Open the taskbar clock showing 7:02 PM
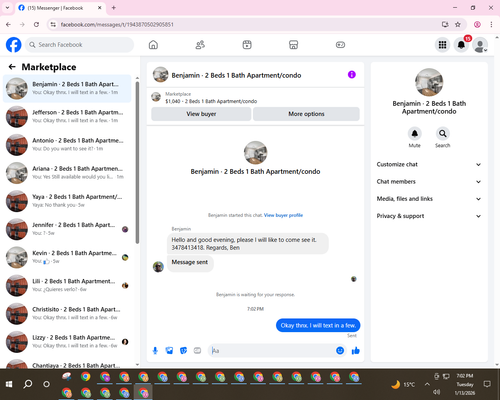500x400 pixels. pos(465,384)
